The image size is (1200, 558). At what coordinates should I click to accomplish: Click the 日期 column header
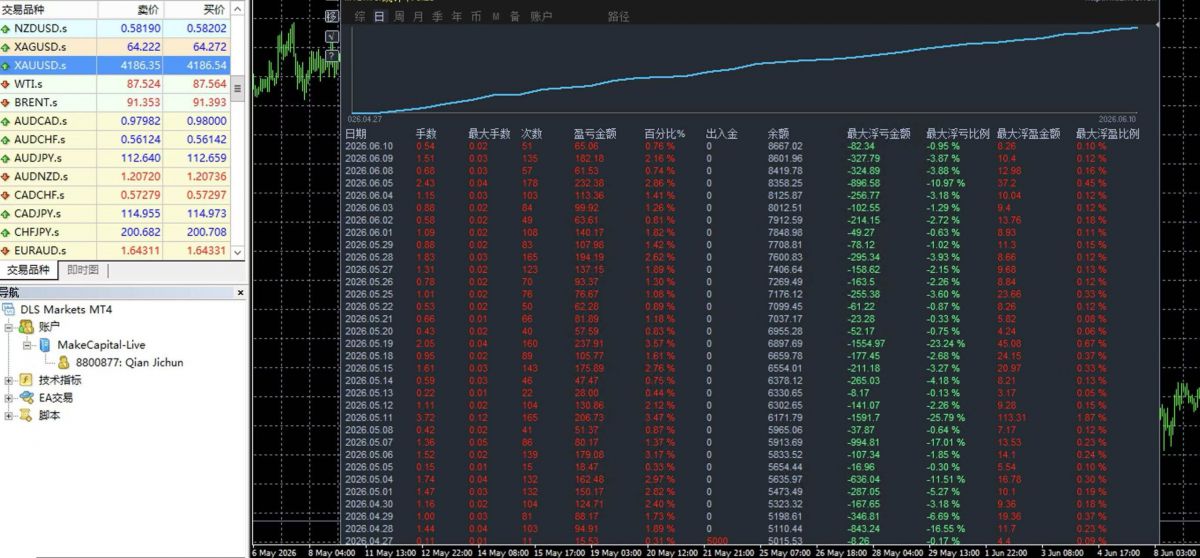tap(356, 133)
